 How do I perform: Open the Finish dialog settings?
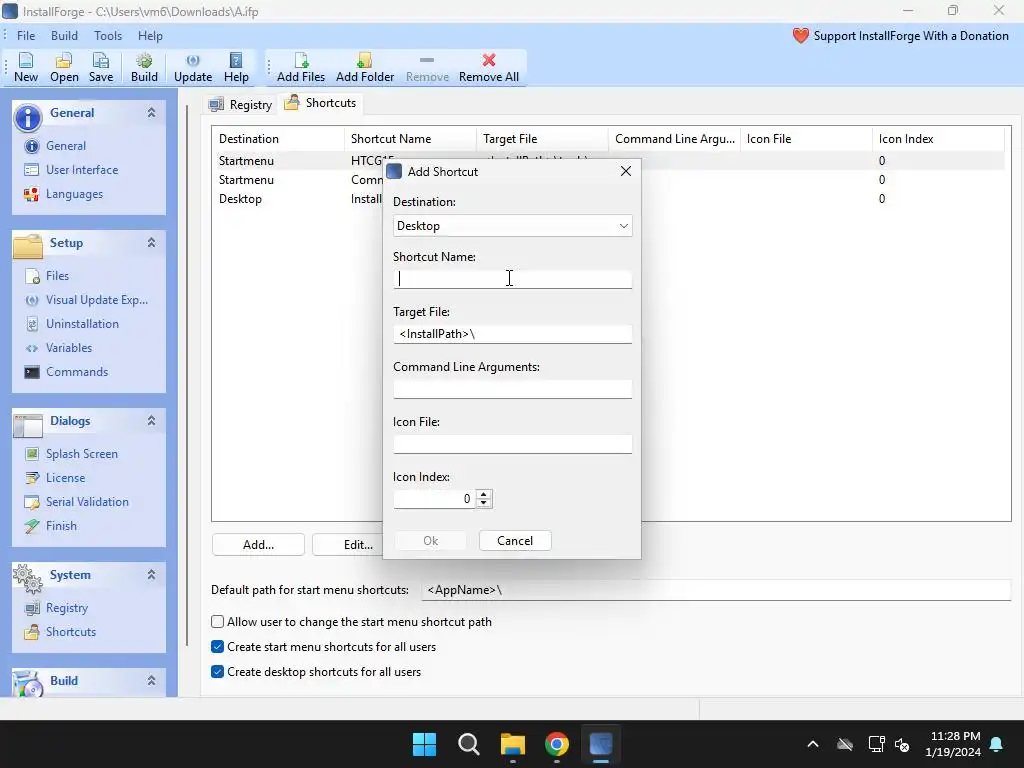pos(61,526)
